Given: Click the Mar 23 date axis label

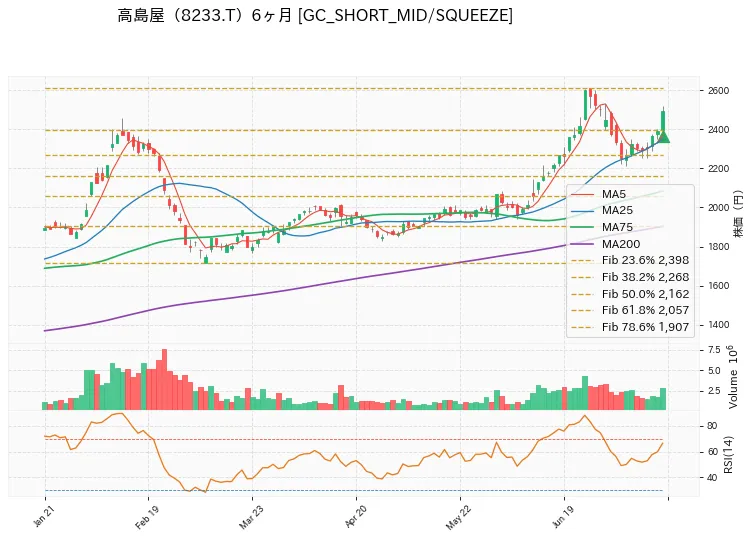Looking at the screenshot, I should pos(250,518).
